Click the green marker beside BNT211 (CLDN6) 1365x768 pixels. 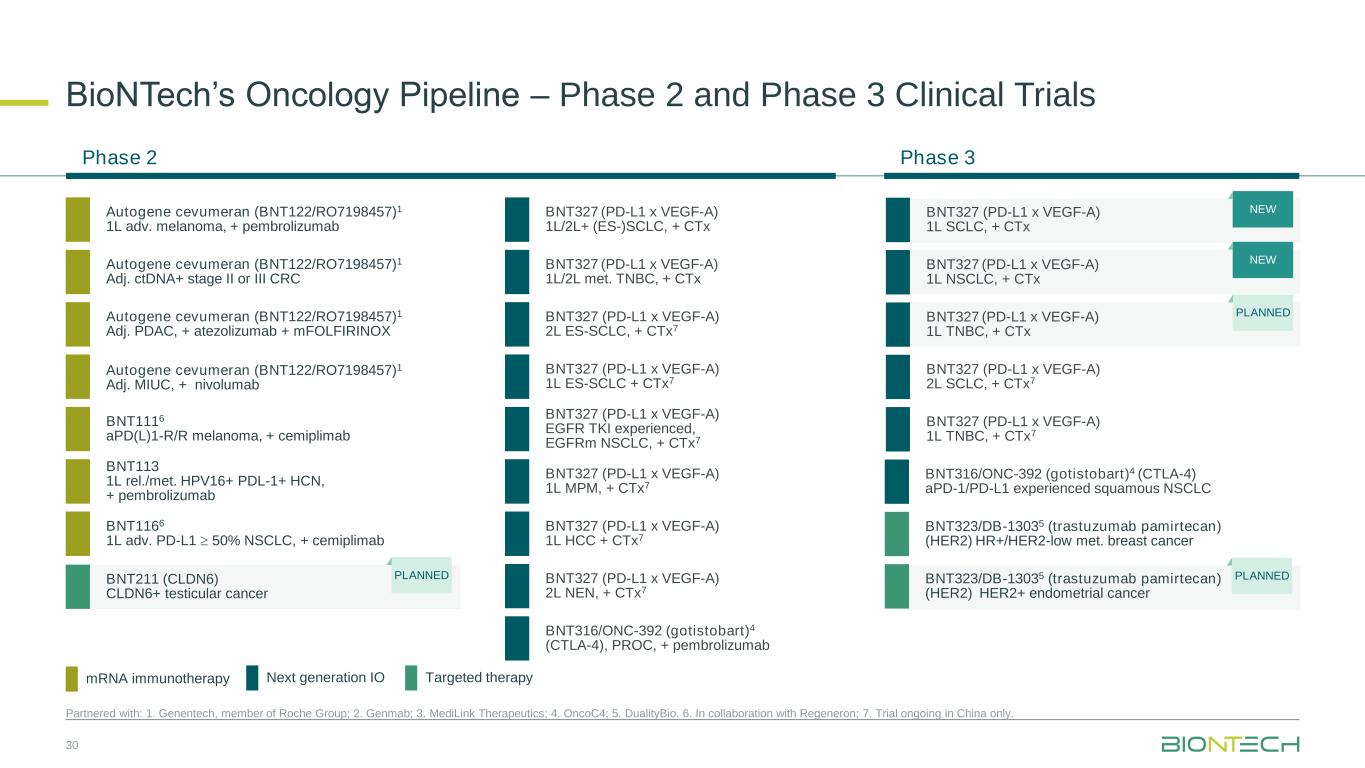[x=77, y=586]
